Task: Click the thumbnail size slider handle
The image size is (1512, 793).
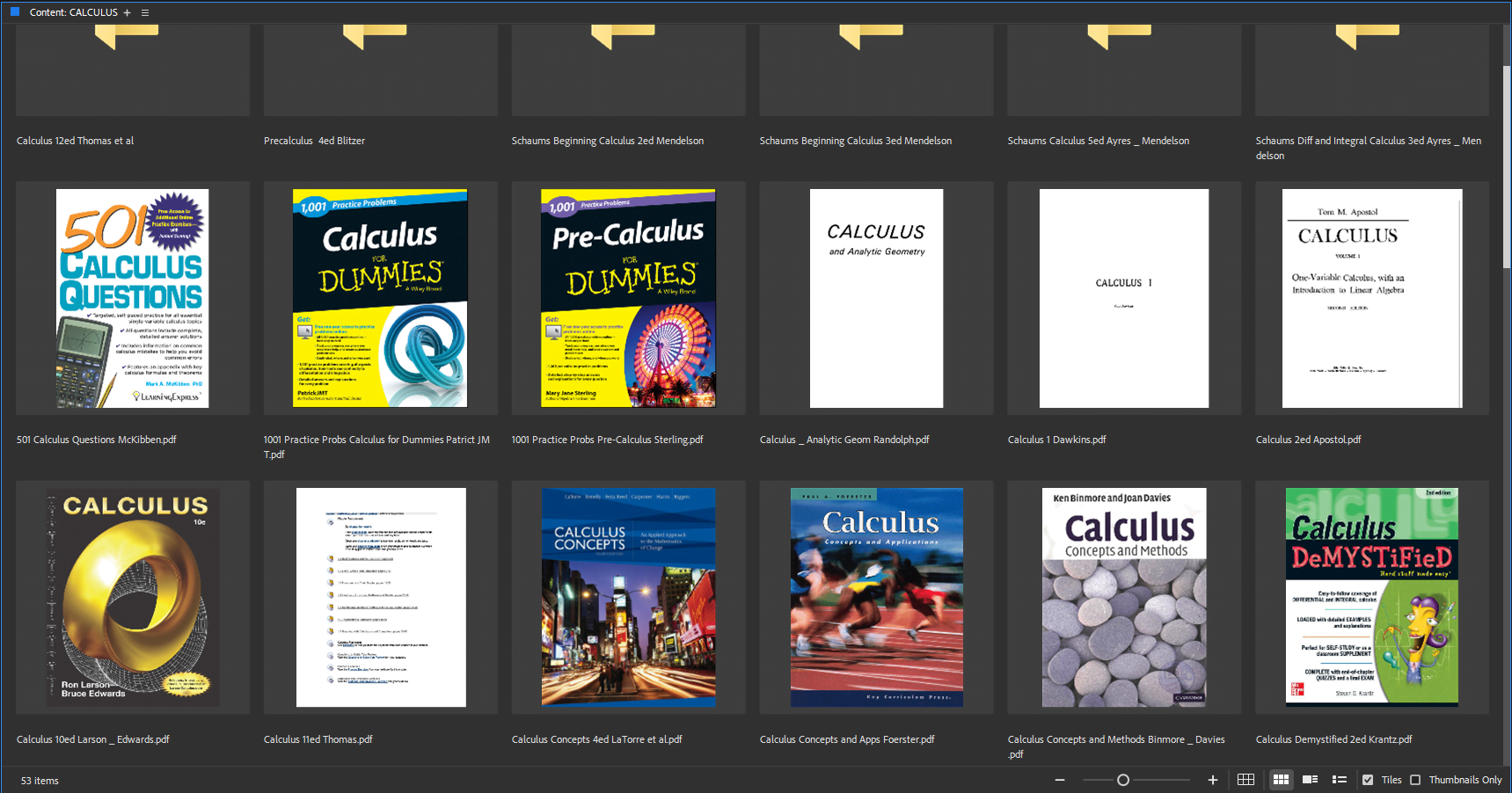Action: [1123, 780]
